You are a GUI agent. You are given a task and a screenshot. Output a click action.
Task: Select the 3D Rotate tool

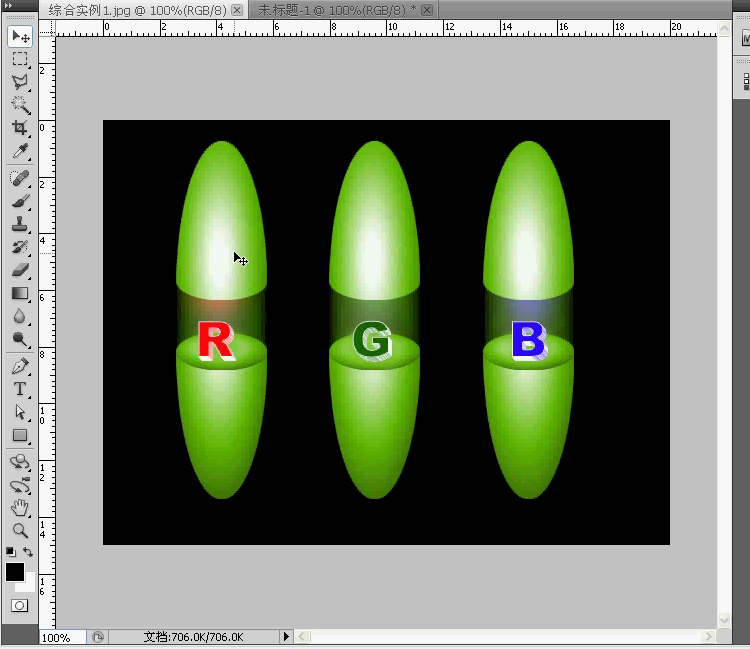(20, 462)
